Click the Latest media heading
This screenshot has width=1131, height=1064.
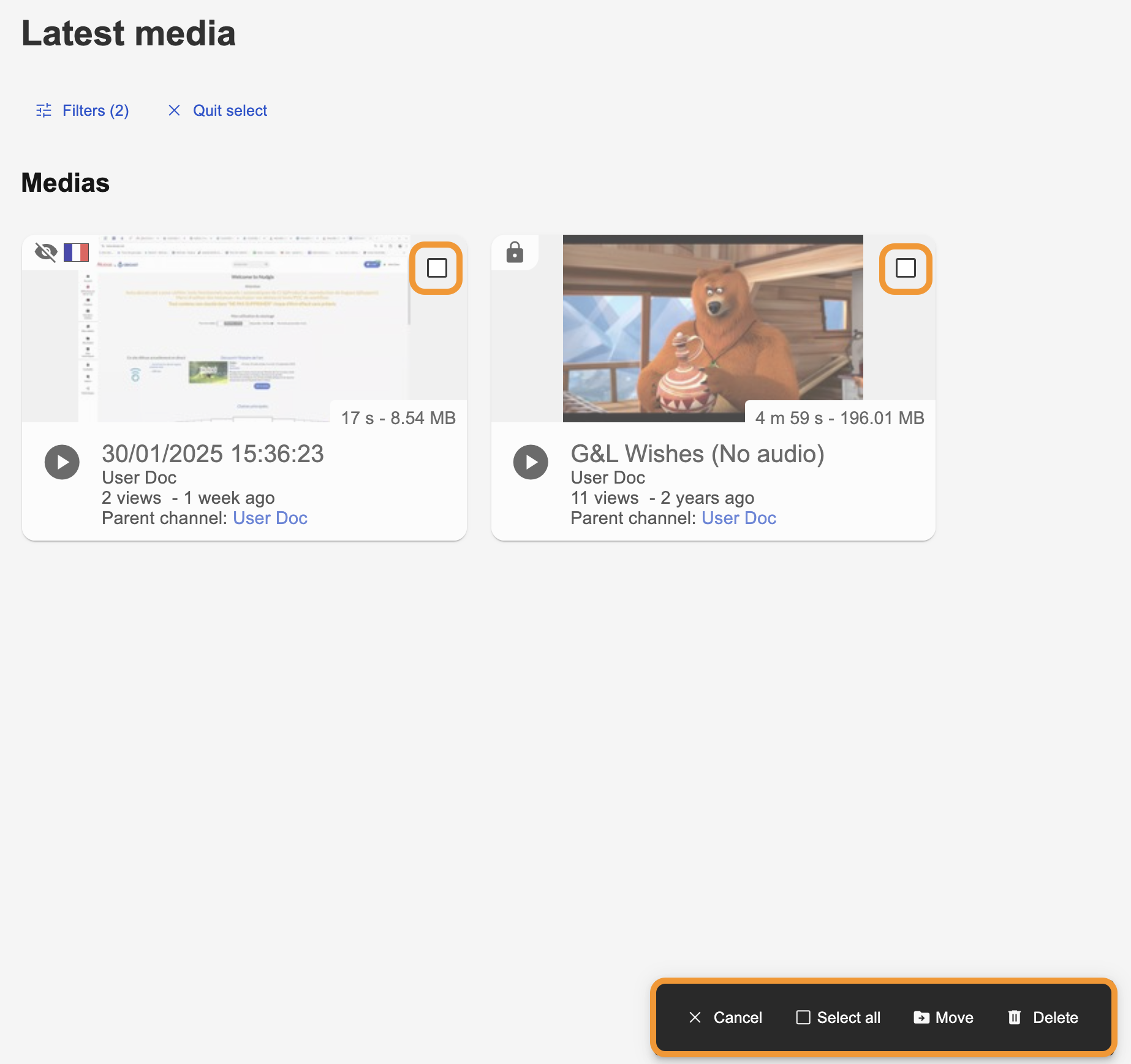(x=129, y=33)
